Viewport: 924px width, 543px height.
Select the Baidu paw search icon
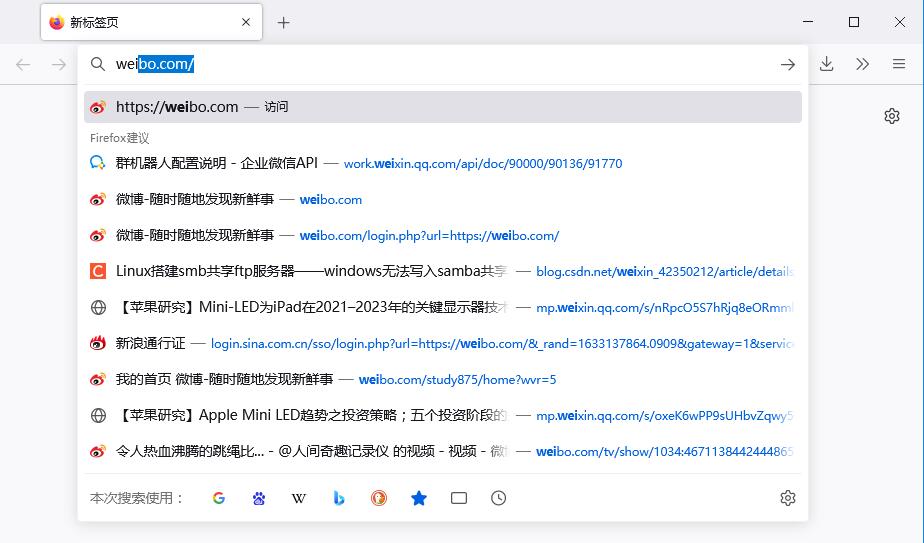pos(259,498)
